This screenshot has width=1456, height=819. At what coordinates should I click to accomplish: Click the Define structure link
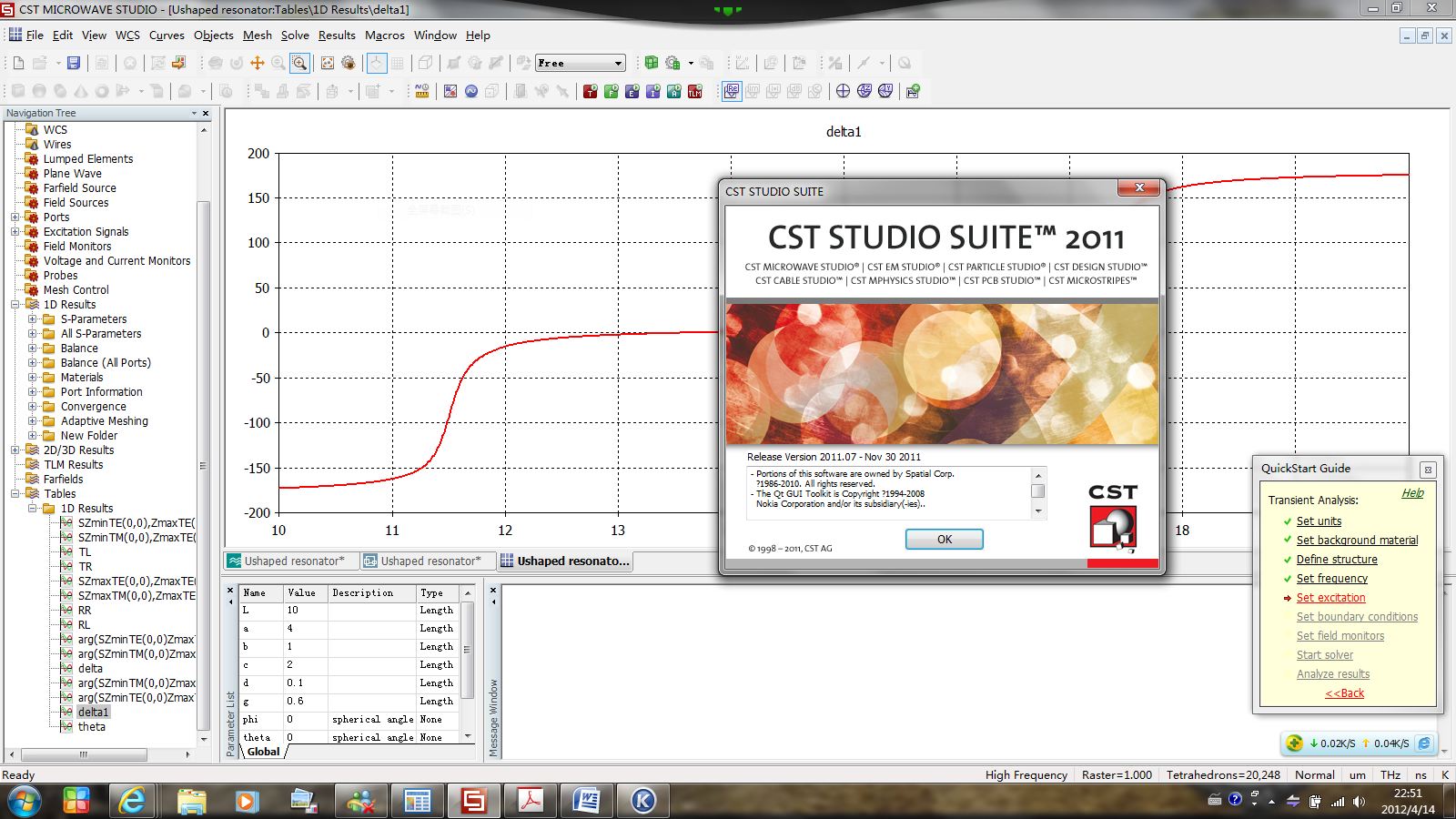[x=1337, y=560]
